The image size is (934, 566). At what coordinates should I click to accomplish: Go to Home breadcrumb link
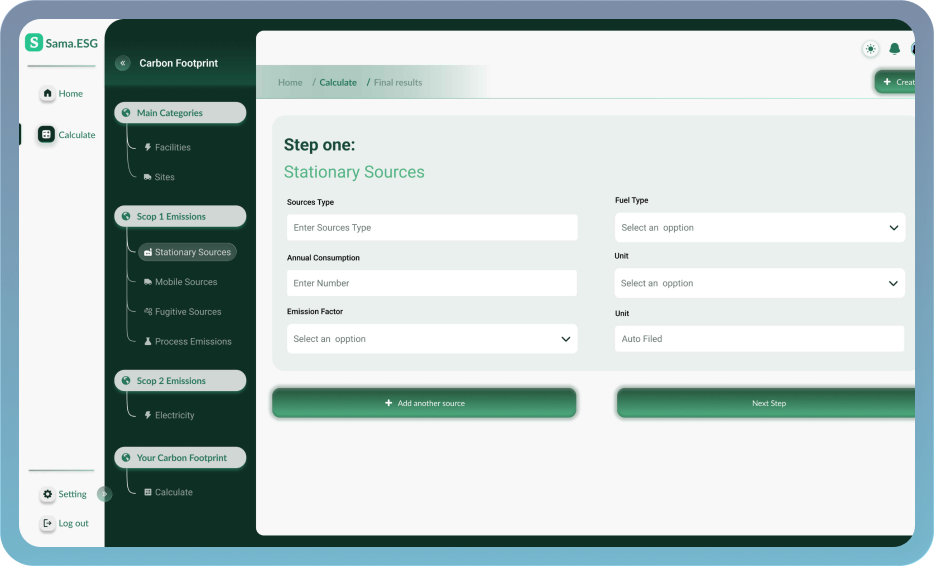coord(290,83)
